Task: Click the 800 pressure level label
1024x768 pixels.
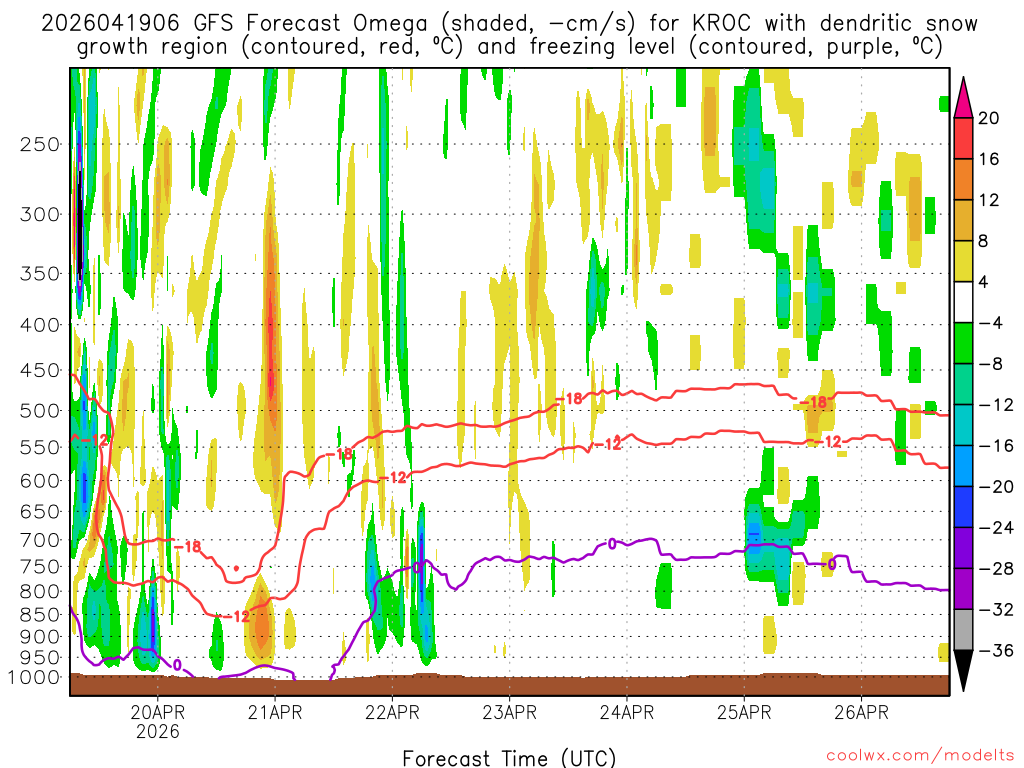Action: click(40, 592)
